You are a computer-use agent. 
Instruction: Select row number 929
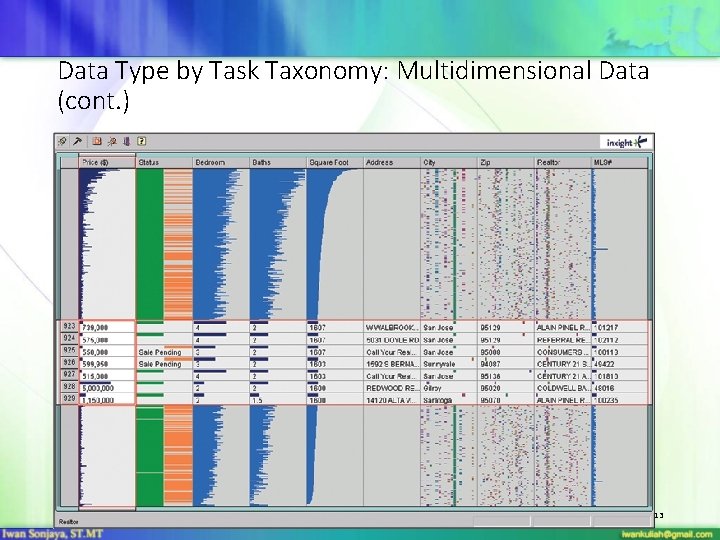[x=69, y=399]
